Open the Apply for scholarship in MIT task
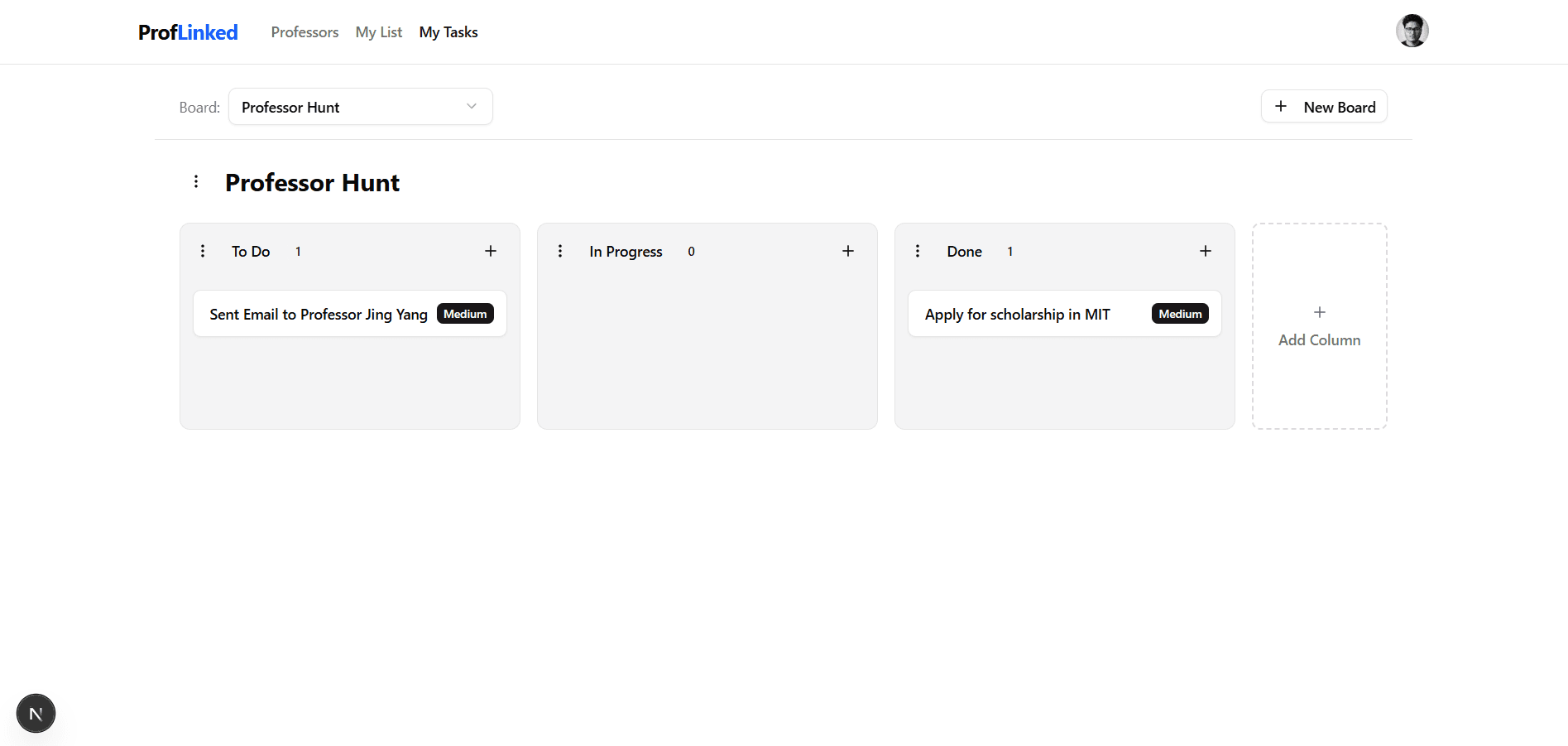 (1065, 314)
